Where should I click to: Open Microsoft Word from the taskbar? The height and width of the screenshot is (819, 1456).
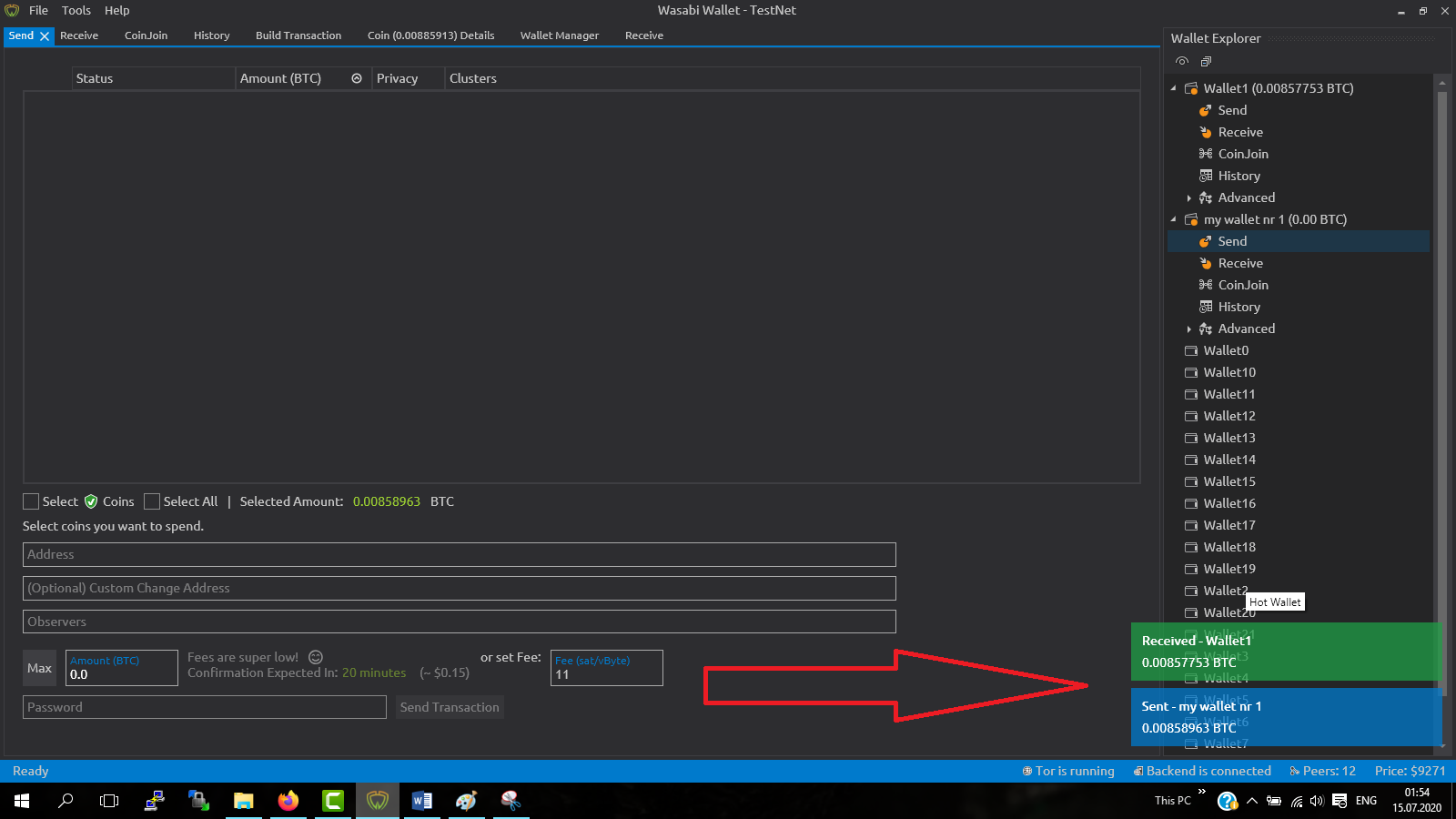(x=421, y=801)
